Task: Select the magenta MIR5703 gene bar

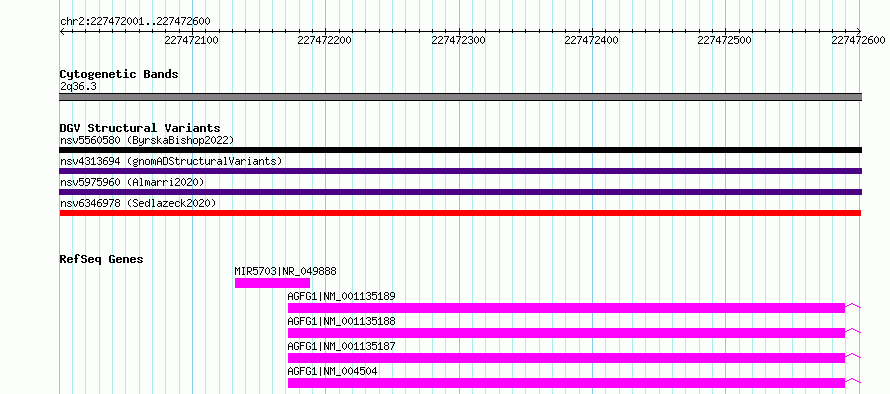Action: click(x=272, y=283)
